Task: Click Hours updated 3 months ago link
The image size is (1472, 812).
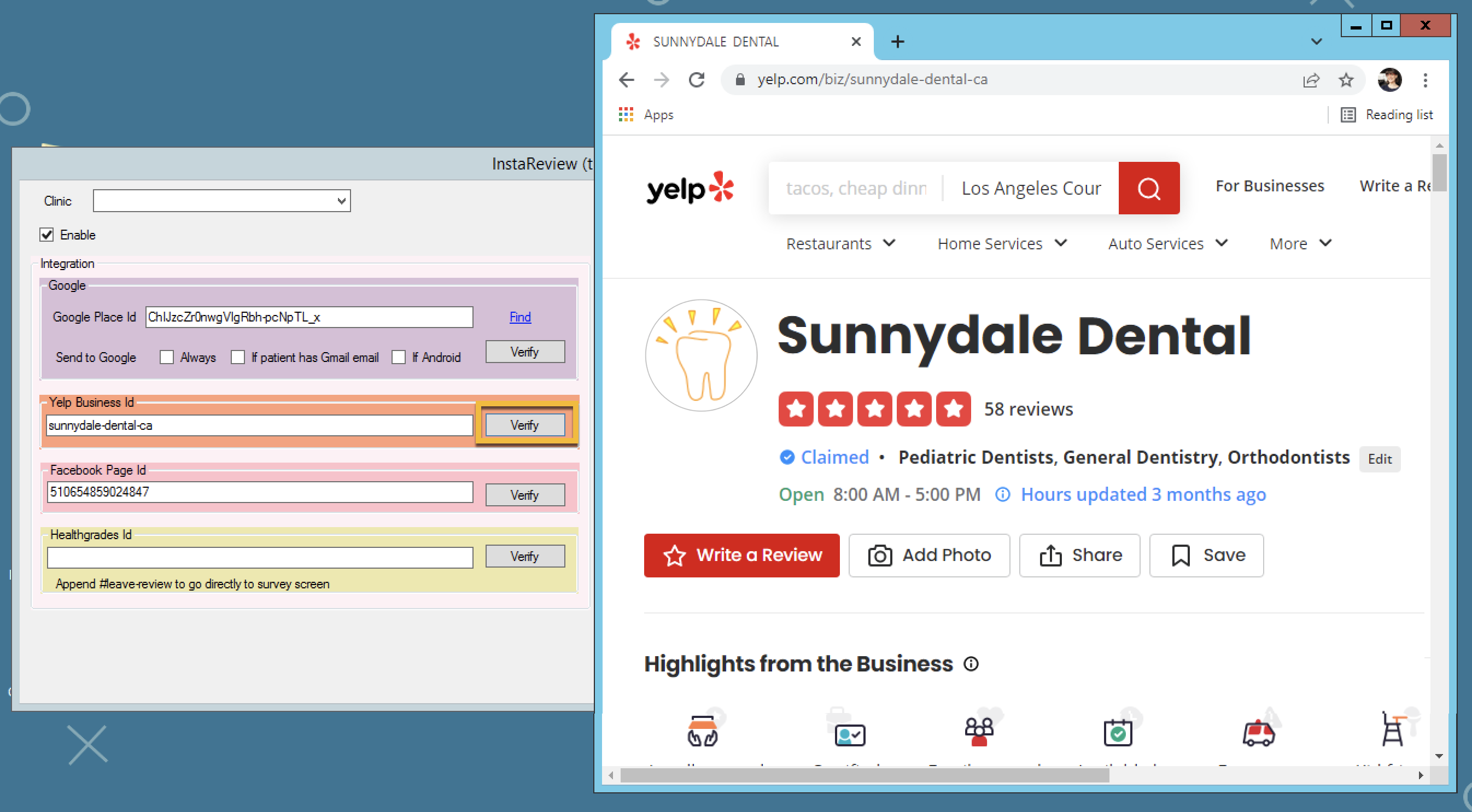Action: click(x=1143, y=494)
